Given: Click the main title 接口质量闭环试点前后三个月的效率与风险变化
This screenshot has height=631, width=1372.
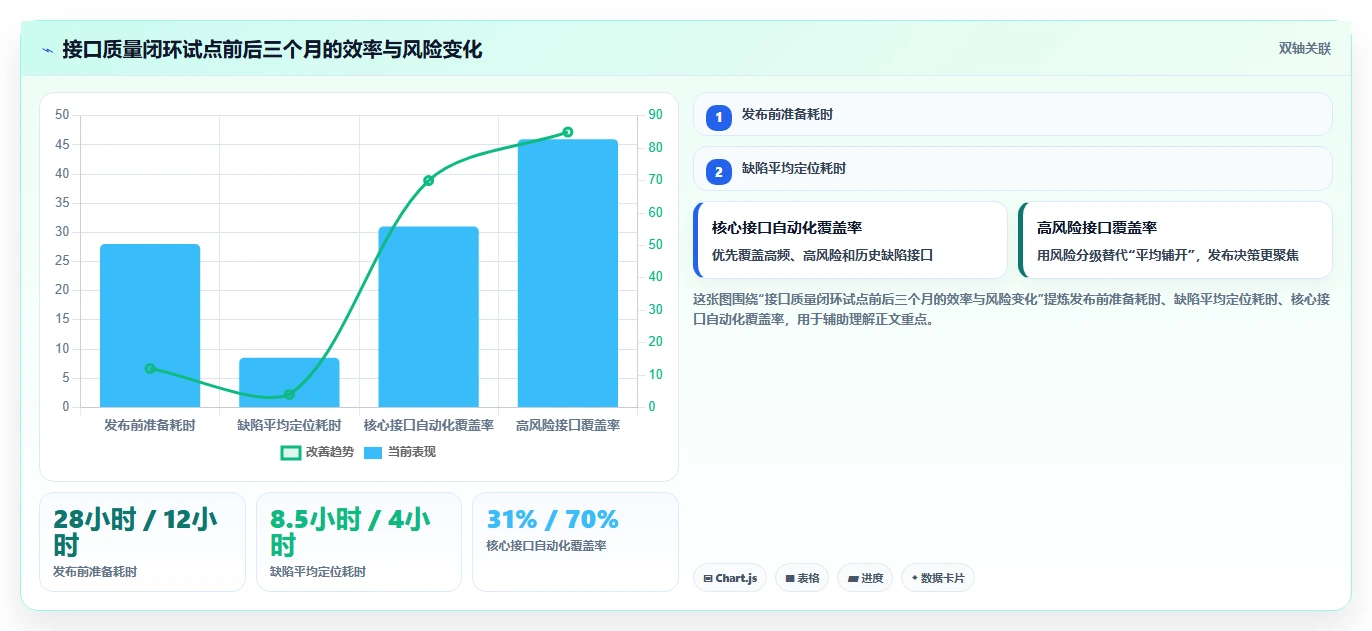Looking at the screenshot, I should tap(272, 49).
